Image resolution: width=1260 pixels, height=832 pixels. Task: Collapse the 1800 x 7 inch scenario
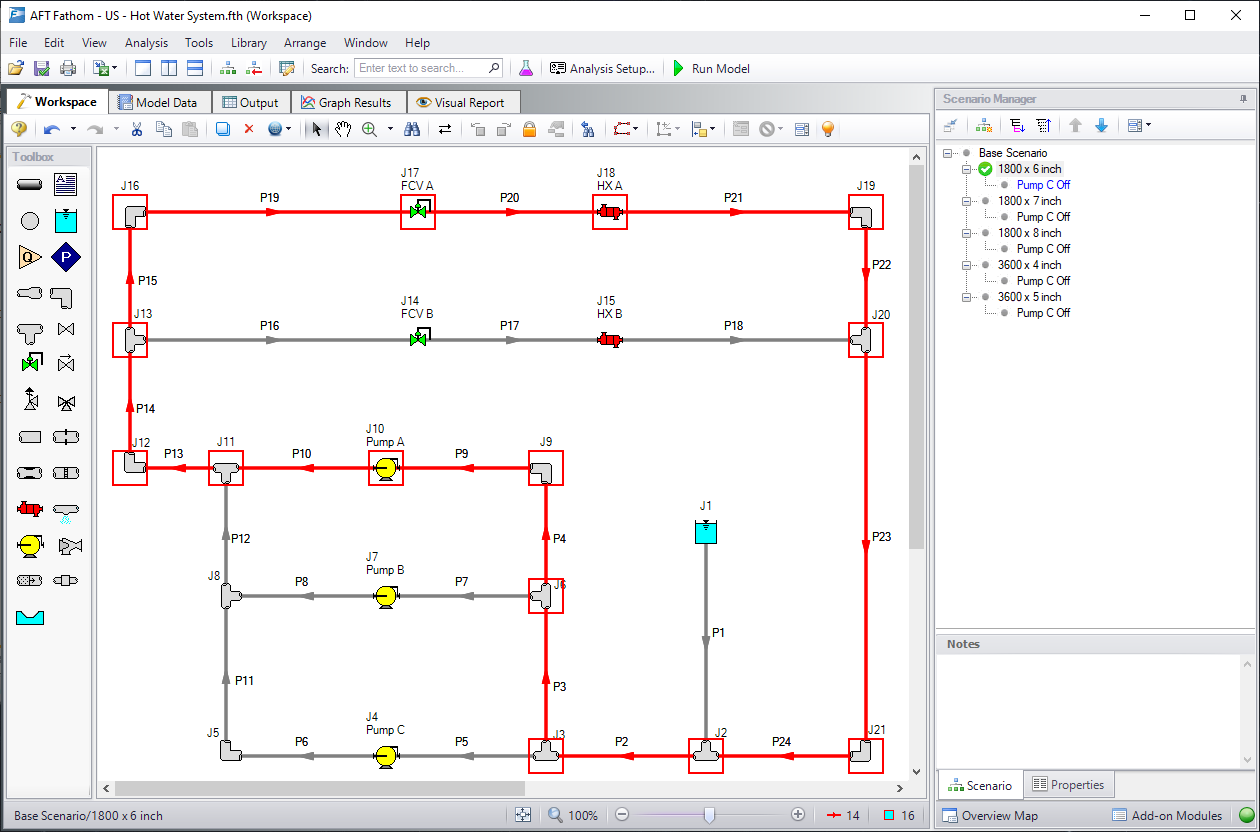click(x=967, y=201)
